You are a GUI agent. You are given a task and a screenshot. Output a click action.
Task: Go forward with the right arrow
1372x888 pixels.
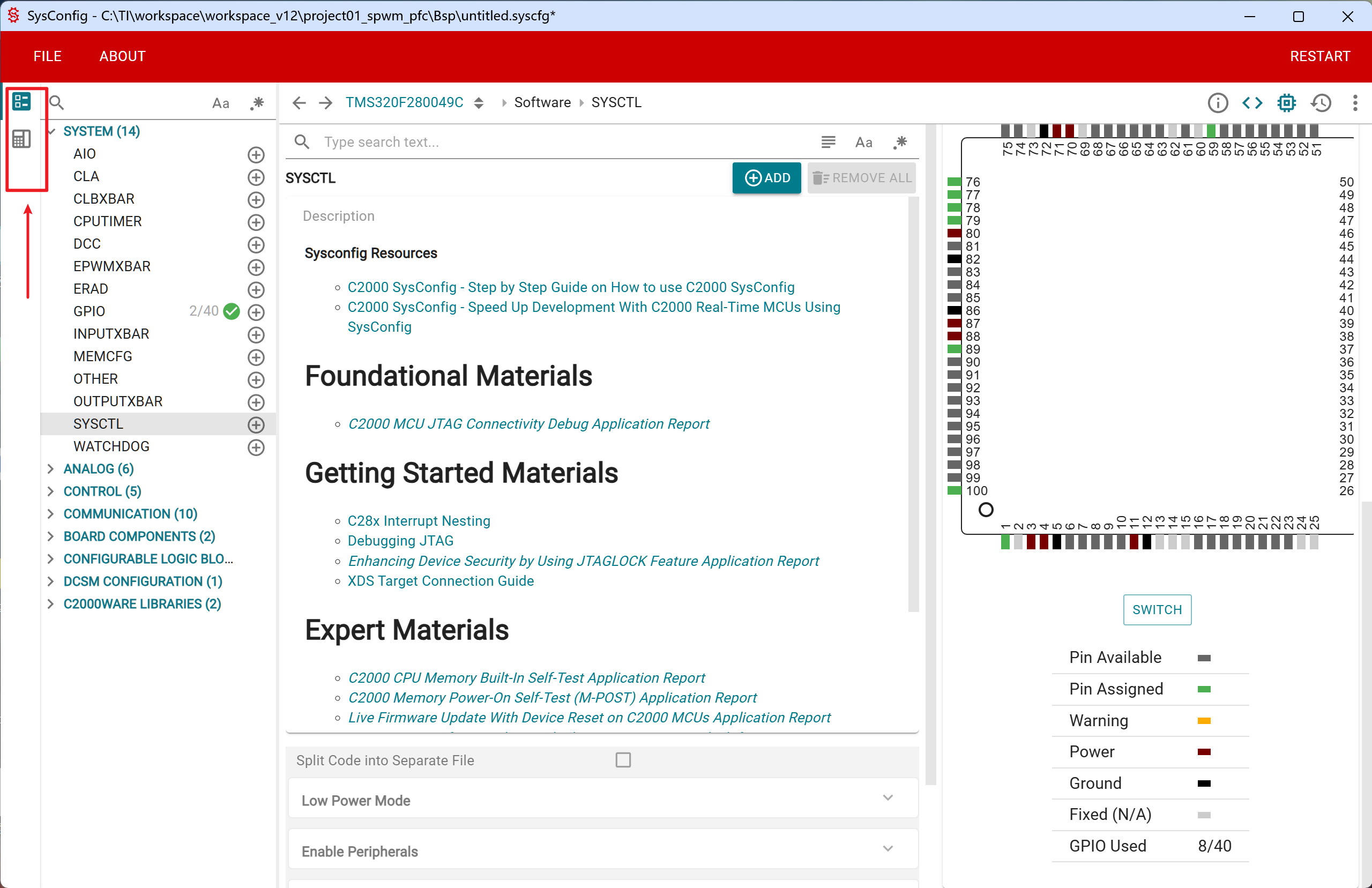(326, 103)
